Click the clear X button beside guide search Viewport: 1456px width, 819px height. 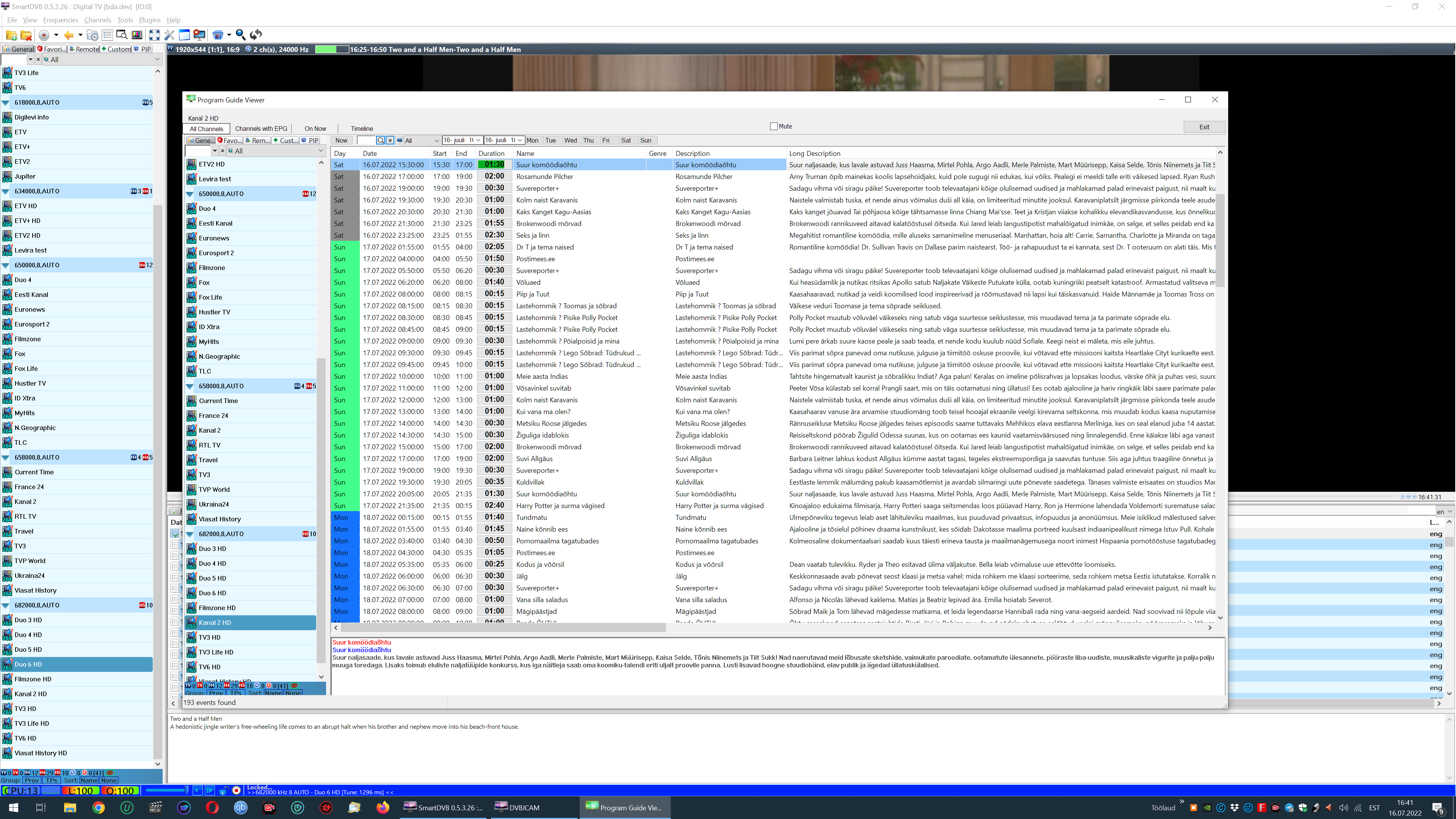(389, 140)
